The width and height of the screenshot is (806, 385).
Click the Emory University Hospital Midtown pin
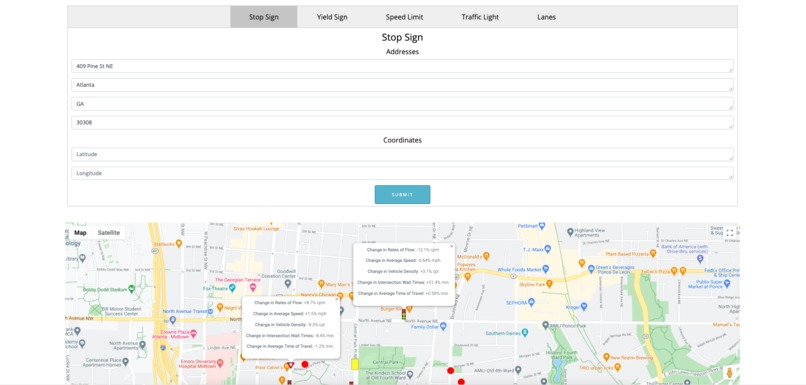coord(220,363)
